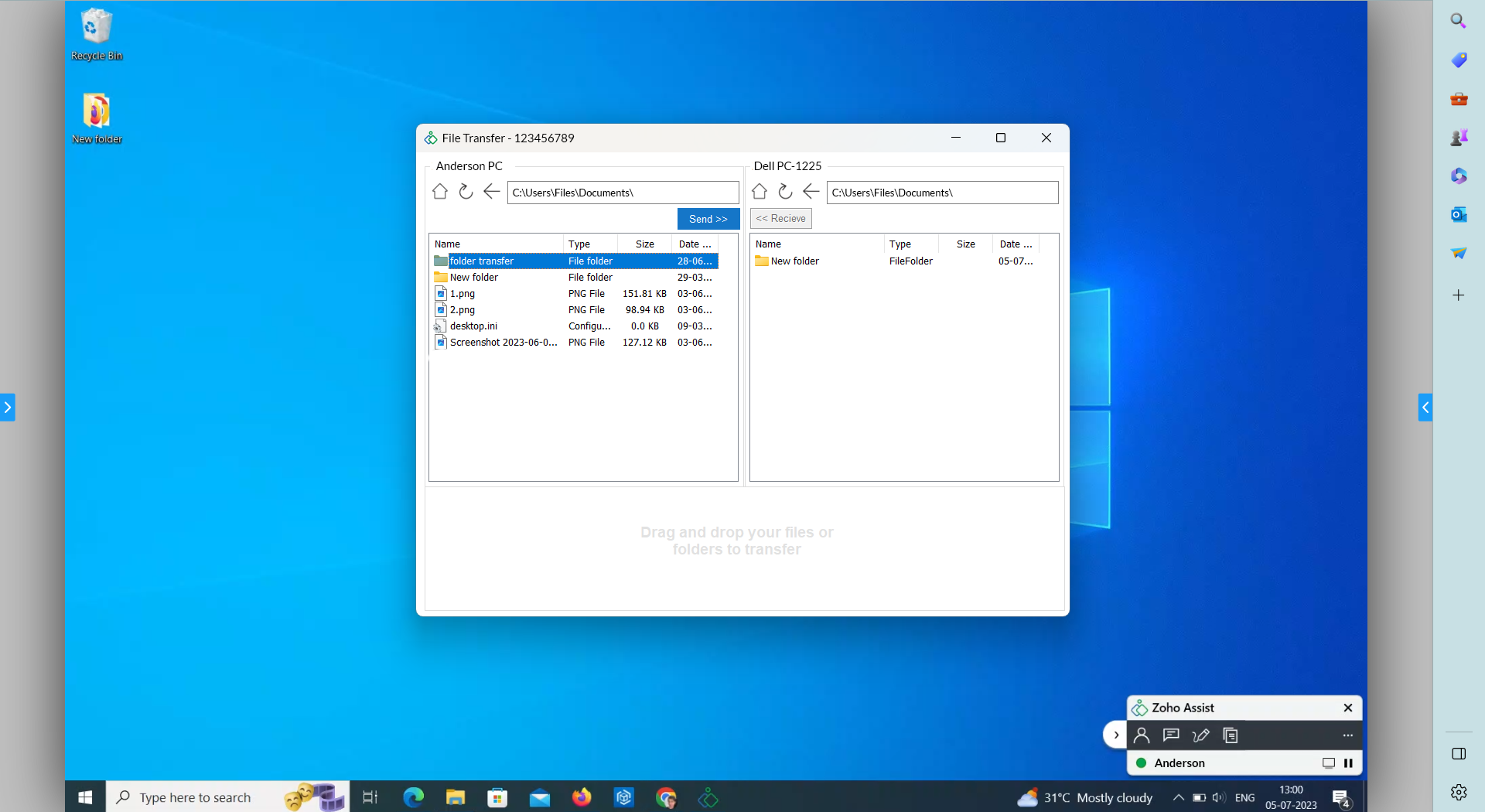This screenshot has width=1485, height=812.
Task: Click the Recieve button on Dell PC-1225
Action: coord(780,218)
